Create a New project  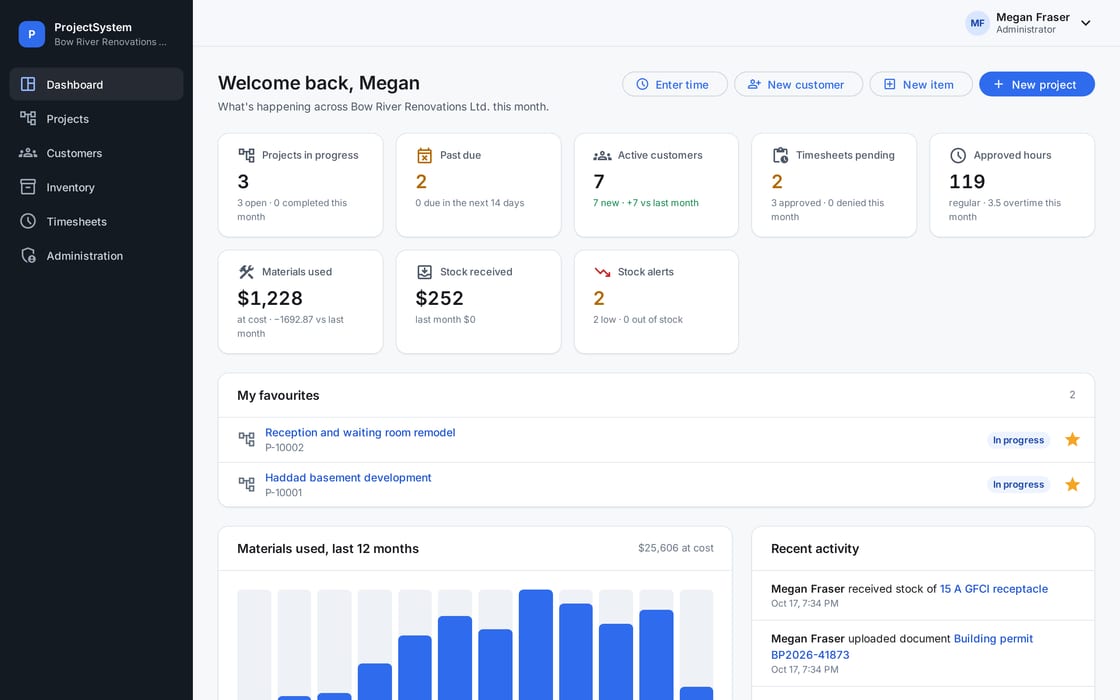[x=1036, y=84]
